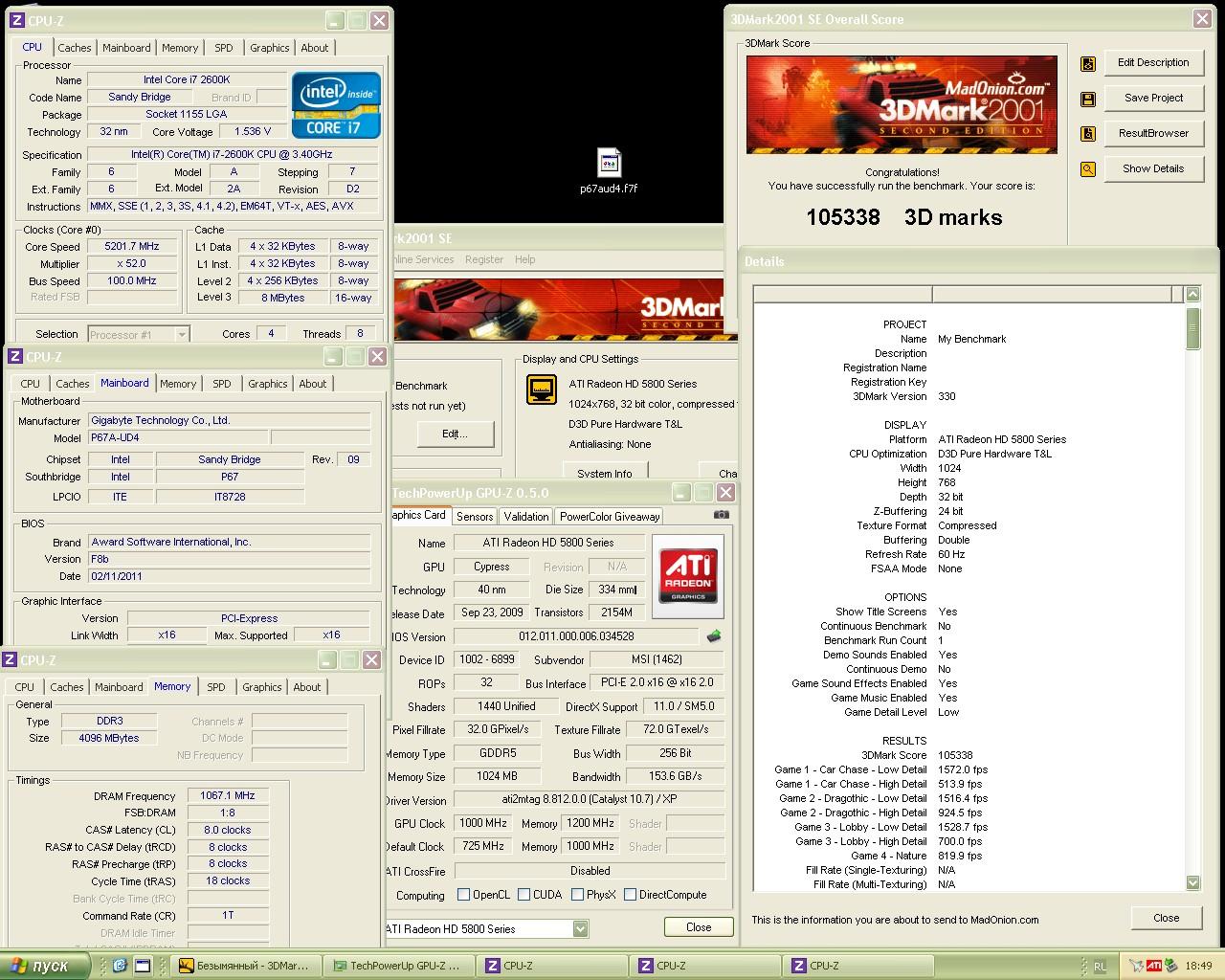Open the Help menu in 3DMark2001 window
Image resolution: width=1225 pixels, height=980 pixels.
tap(524, 259)
